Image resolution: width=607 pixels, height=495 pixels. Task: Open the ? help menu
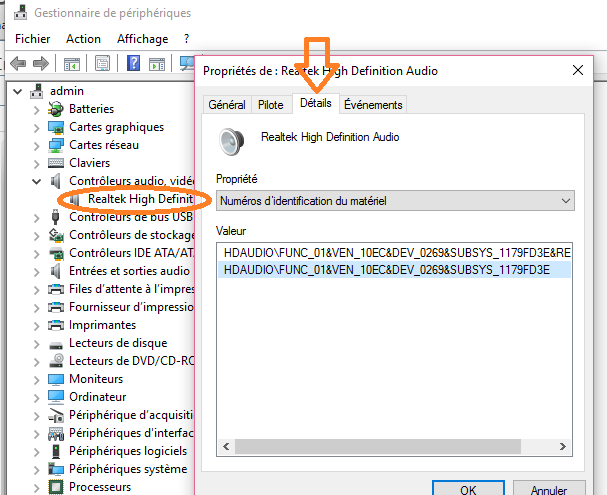[x=187, y=39]
